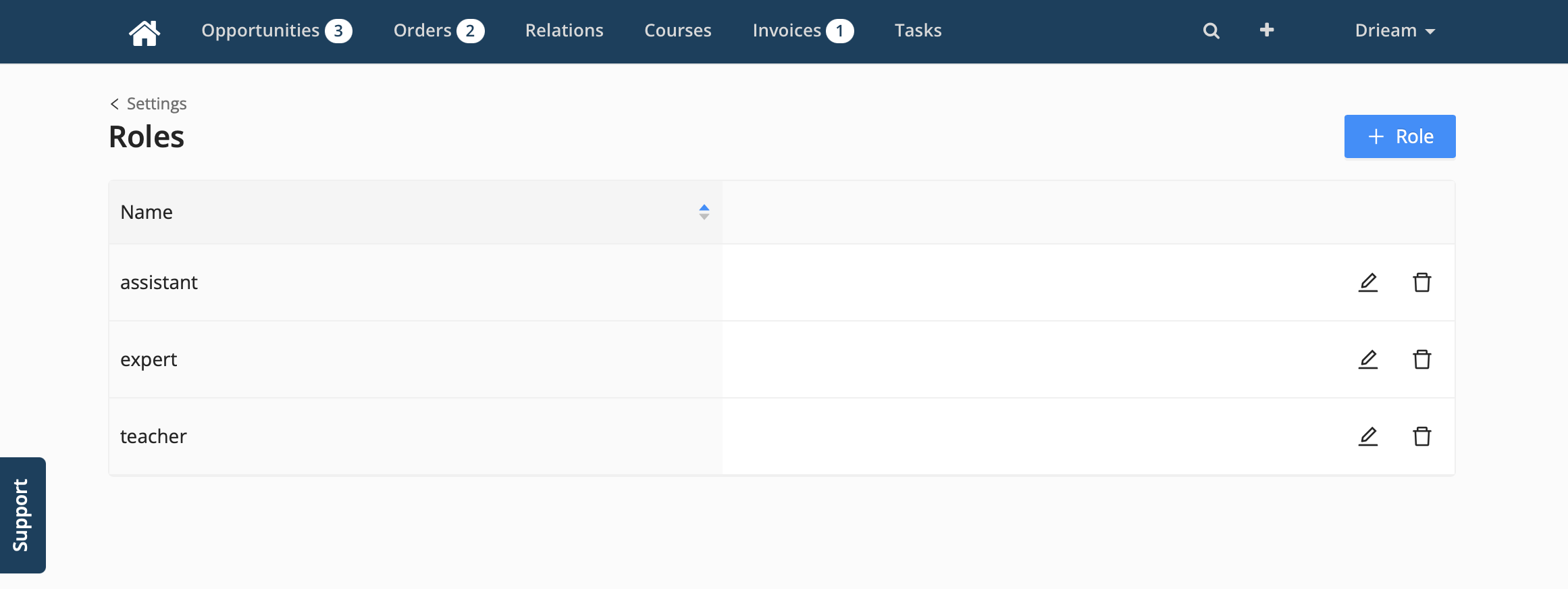Screen dimensions: 1568x589
Task: Delete the expert role
Action: click(x=1422, y=359)
